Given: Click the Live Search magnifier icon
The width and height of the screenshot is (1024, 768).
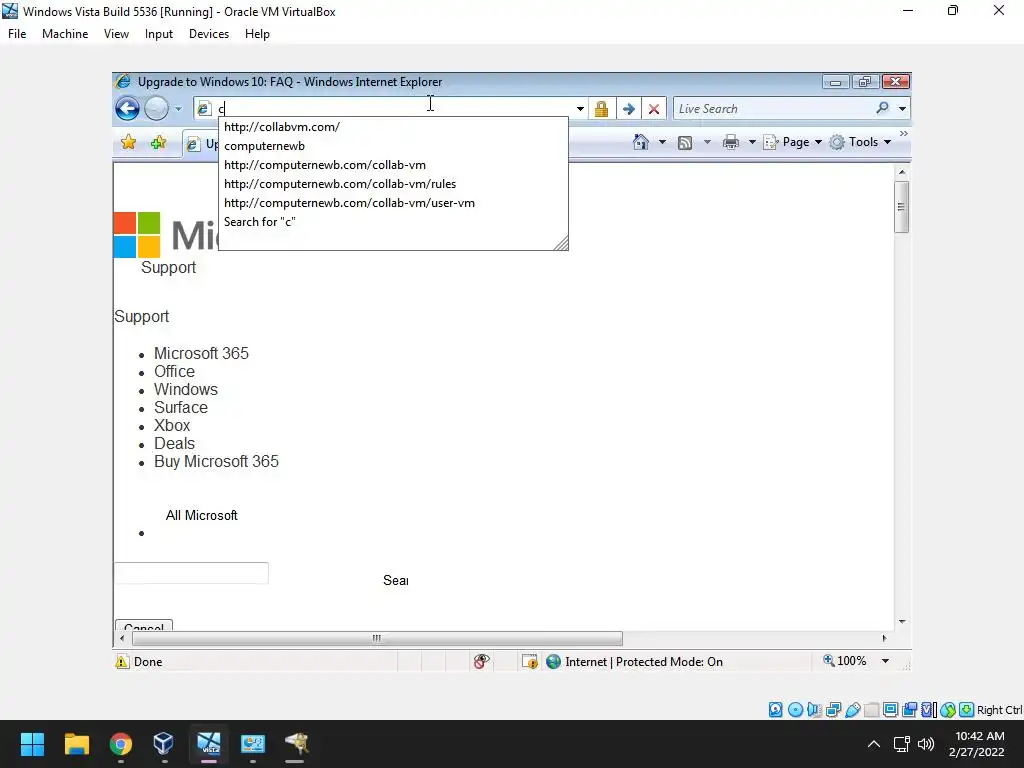Looking at the screenshot, I should (882, 108).
